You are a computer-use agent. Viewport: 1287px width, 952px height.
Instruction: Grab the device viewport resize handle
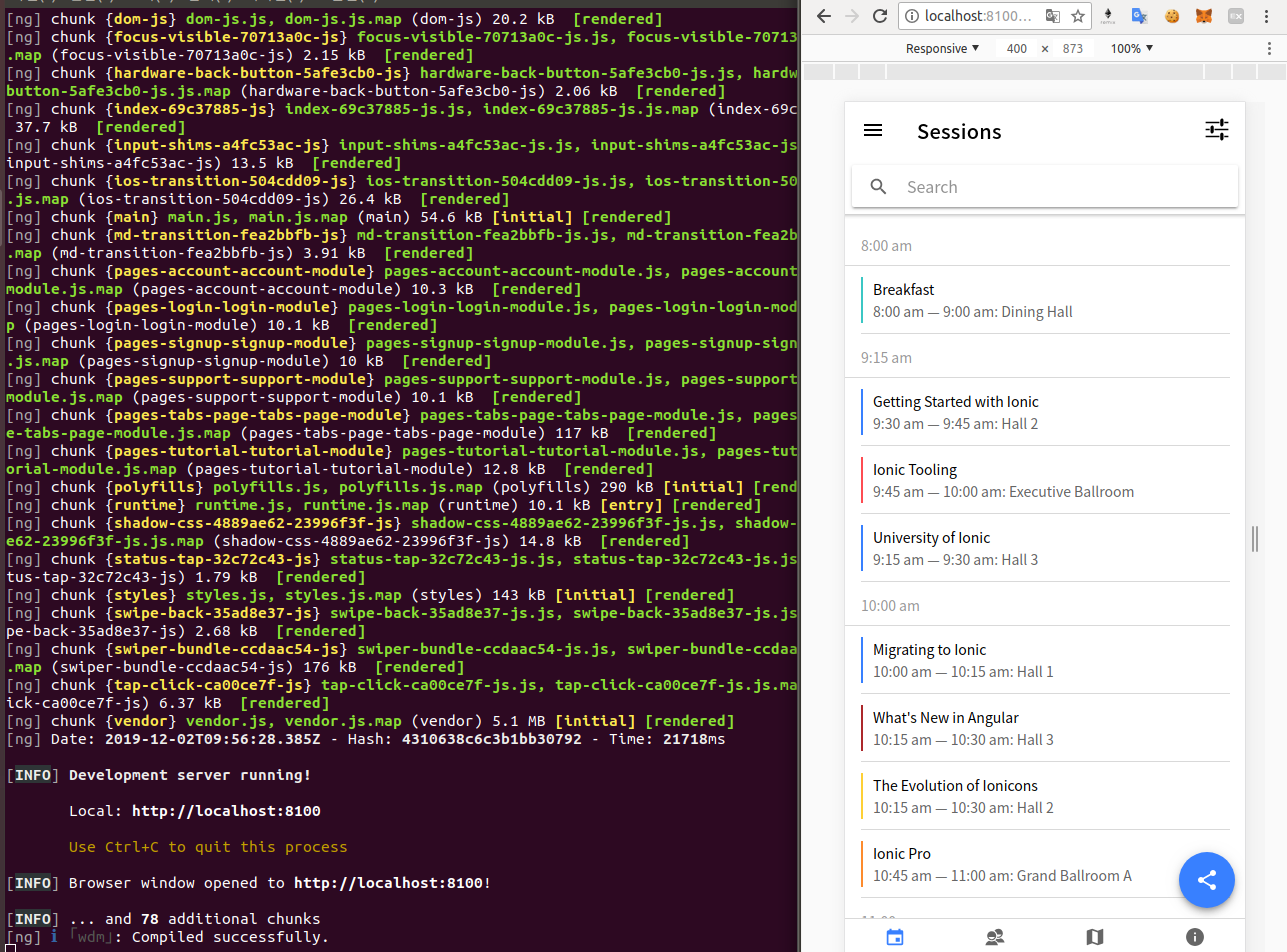point(1255,538)
